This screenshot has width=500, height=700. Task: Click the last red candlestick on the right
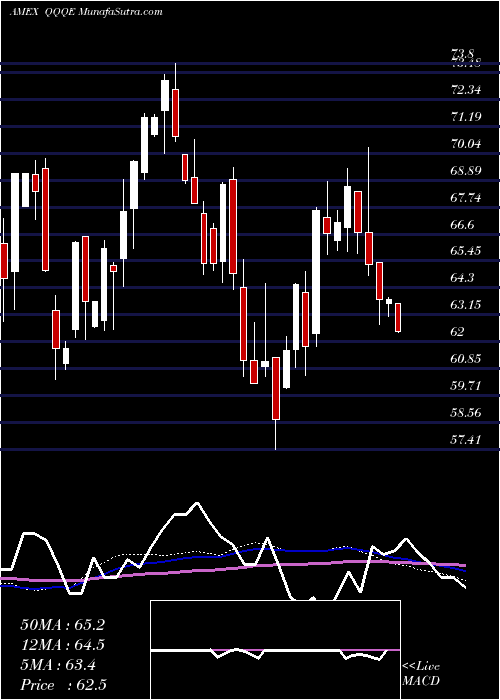398,317
